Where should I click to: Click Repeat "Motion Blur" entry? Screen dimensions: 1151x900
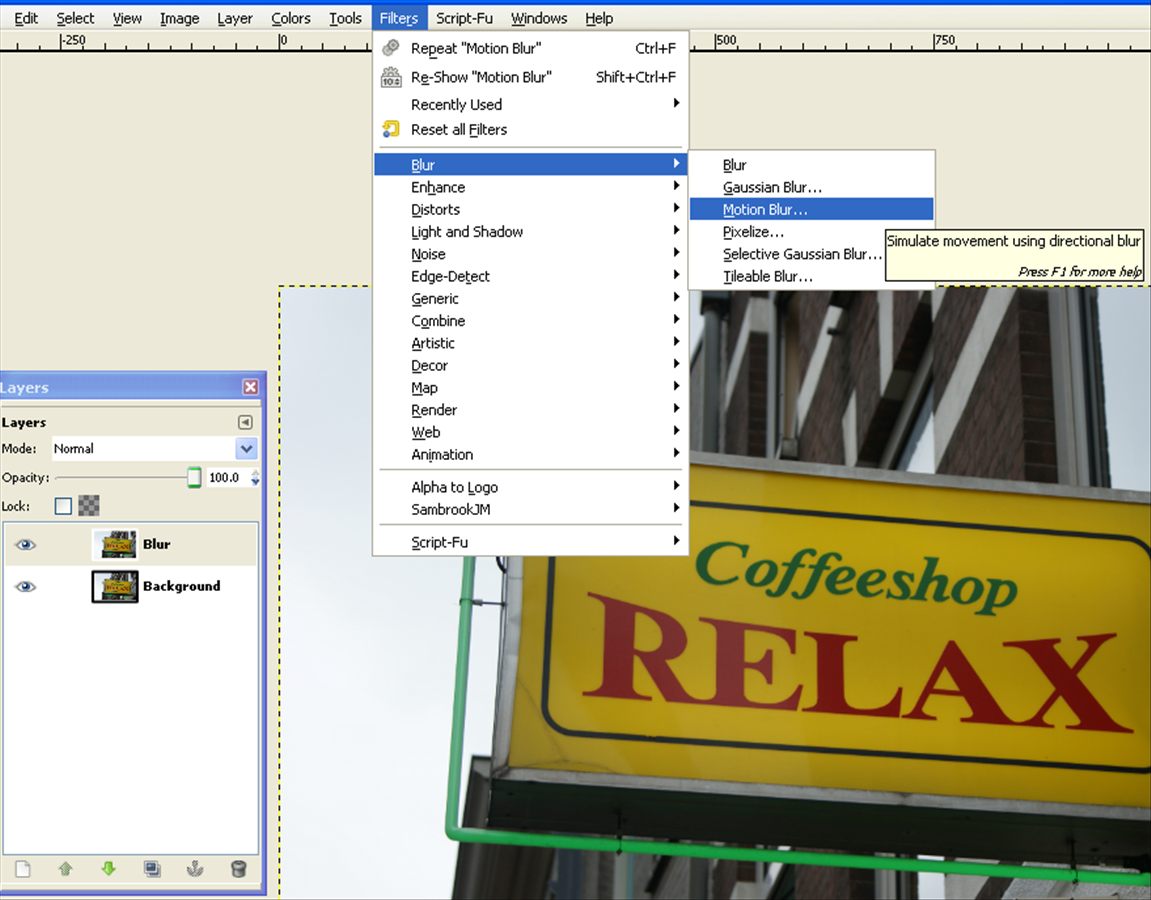click(530, 48)
